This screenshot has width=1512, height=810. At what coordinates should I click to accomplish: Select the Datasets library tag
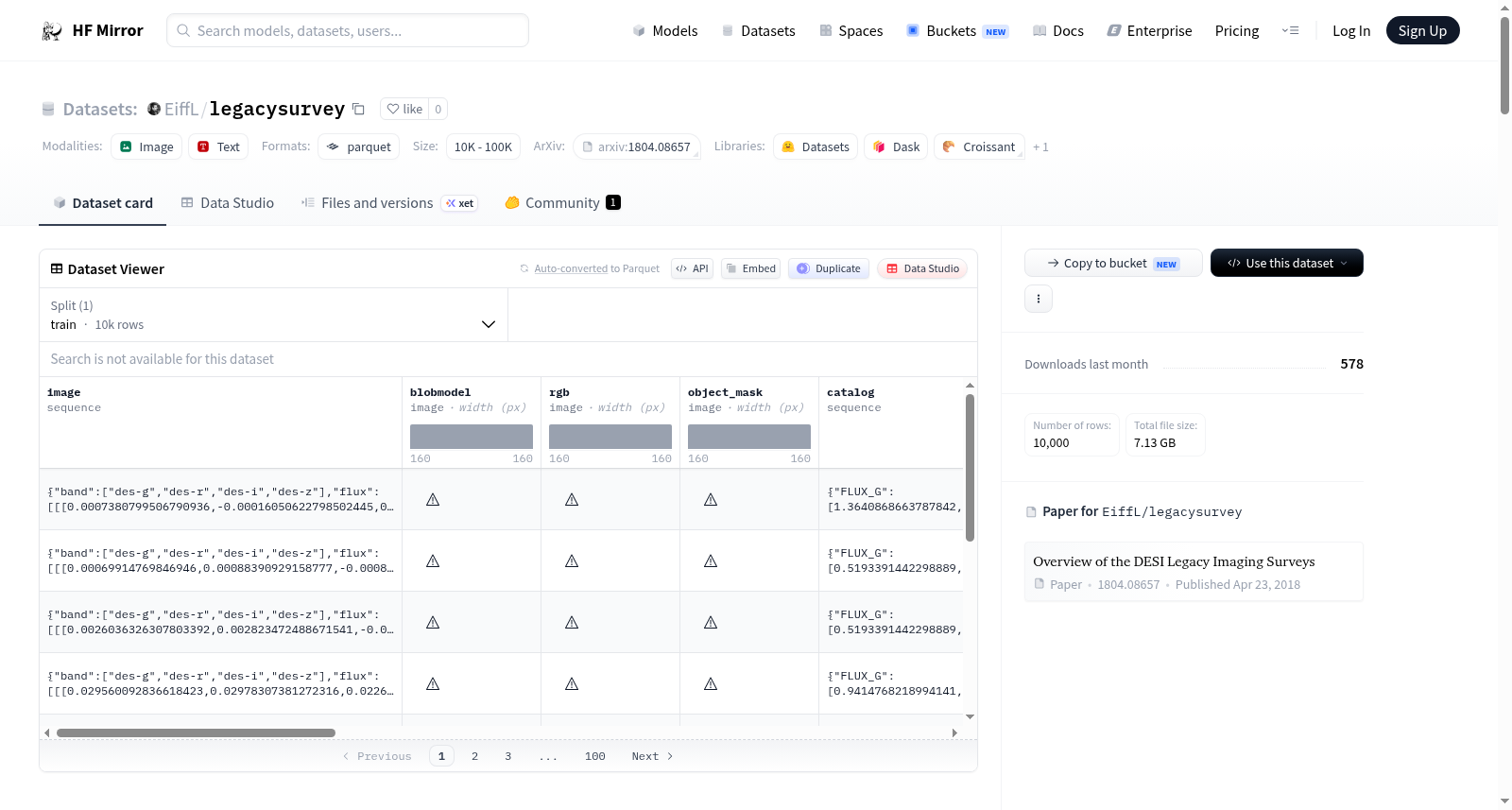tap(816, 146)
